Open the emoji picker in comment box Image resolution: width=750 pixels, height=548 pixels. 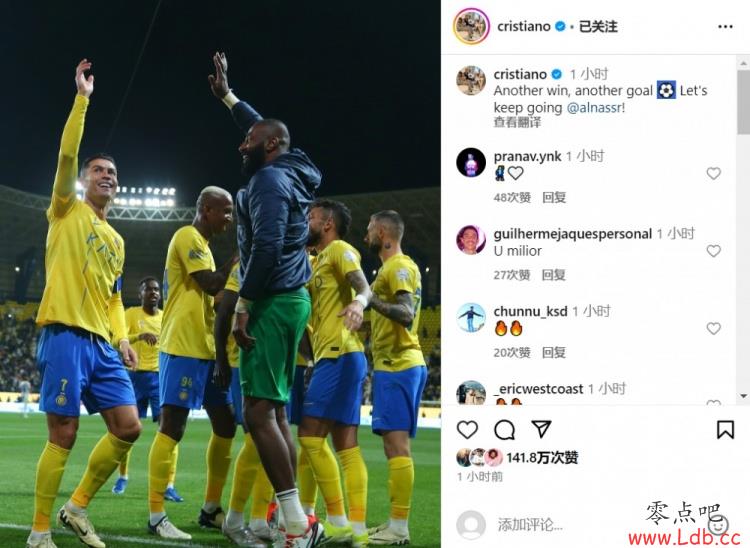[x=720, y=525]
